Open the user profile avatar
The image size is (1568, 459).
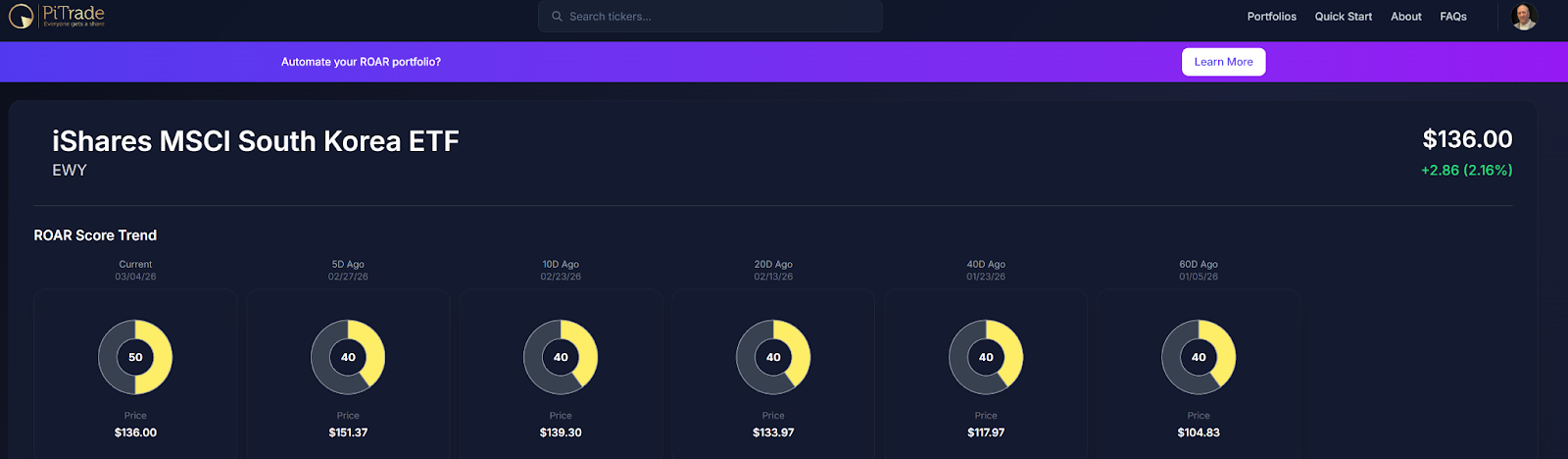click(1524, 16)
